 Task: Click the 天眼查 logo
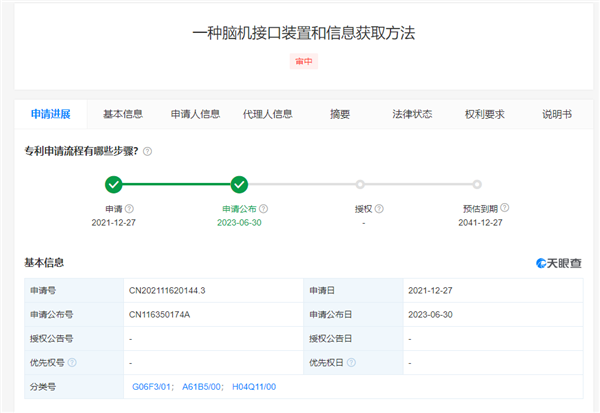click(560, 263)
